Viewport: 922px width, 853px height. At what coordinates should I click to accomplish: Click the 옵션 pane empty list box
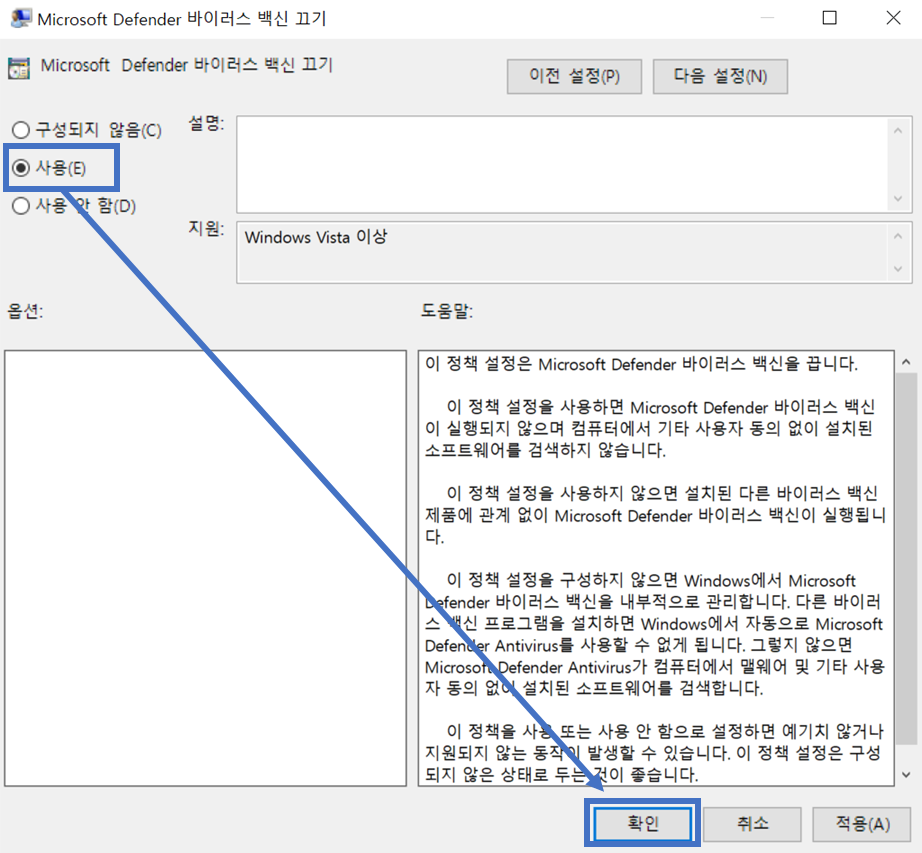click(205, 568)
